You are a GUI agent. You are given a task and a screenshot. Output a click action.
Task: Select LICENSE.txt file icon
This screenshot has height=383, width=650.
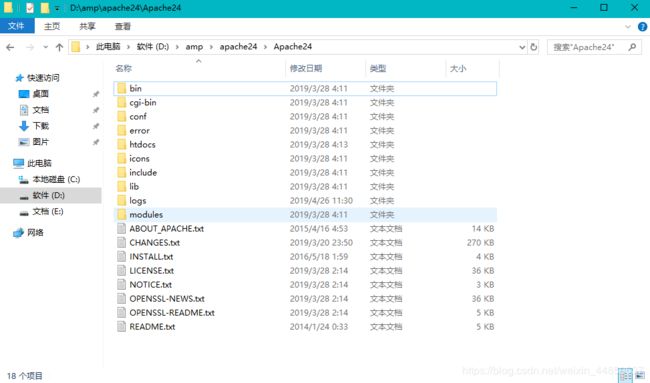[x=121, y=271]
